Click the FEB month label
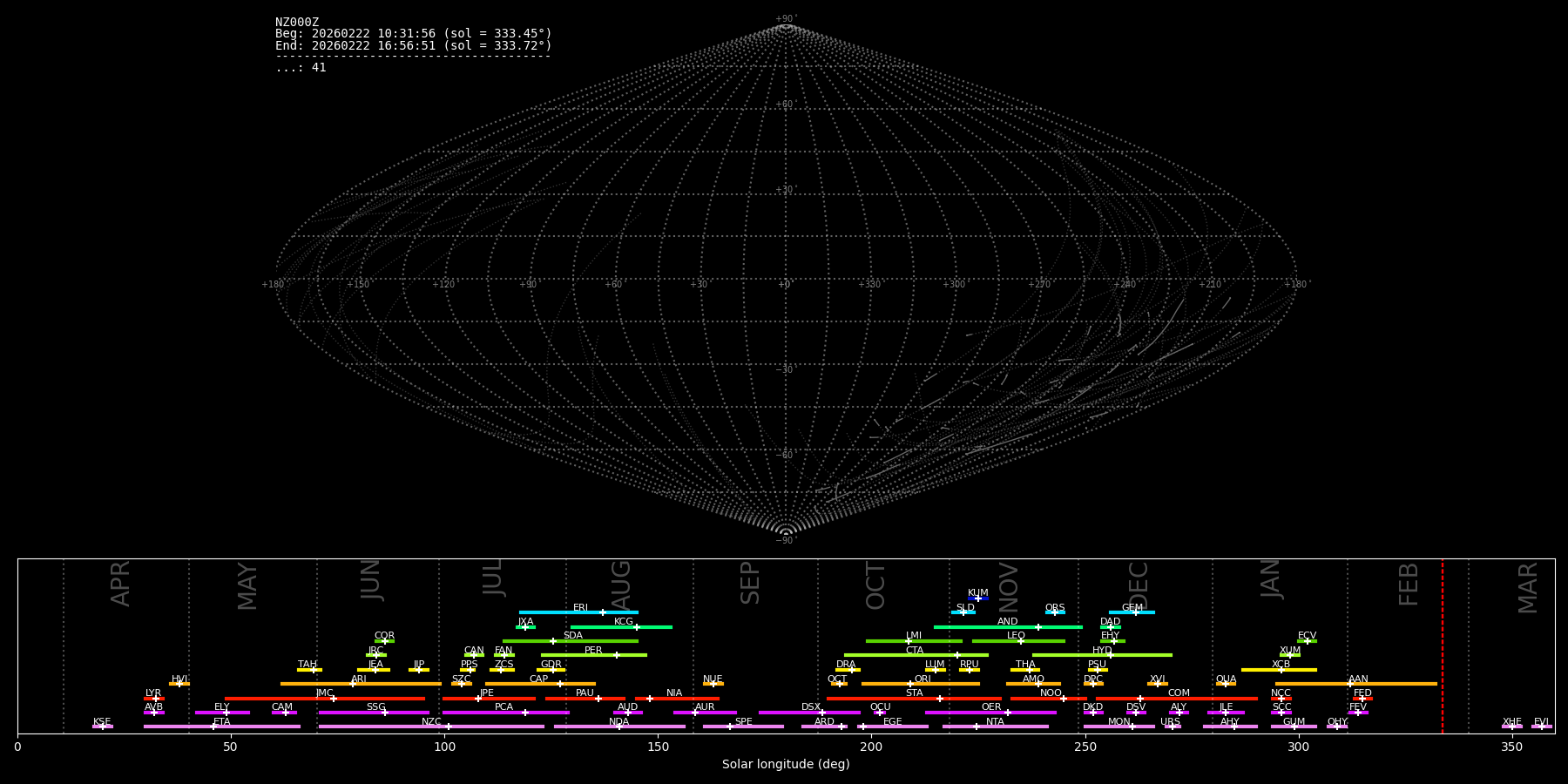Screen dimensions: 1568x784 click(x=1409, y=585)
